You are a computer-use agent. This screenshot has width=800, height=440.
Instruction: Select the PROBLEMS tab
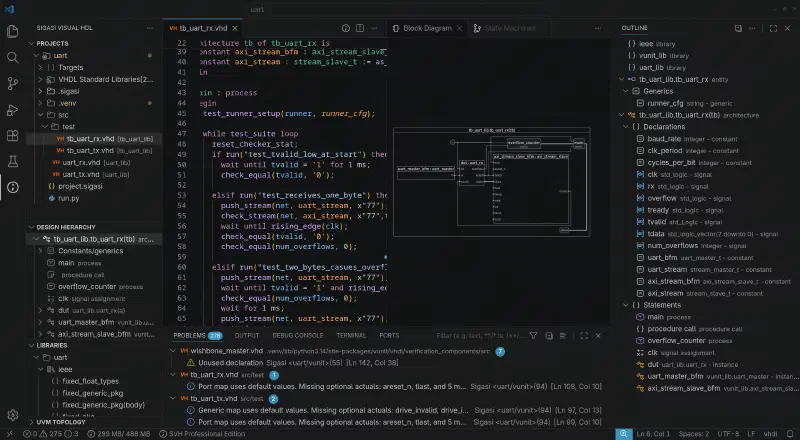point(197,335)
